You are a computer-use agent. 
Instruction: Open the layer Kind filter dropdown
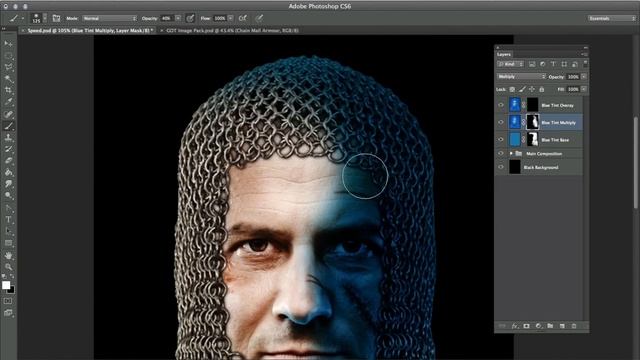[510, 64]
